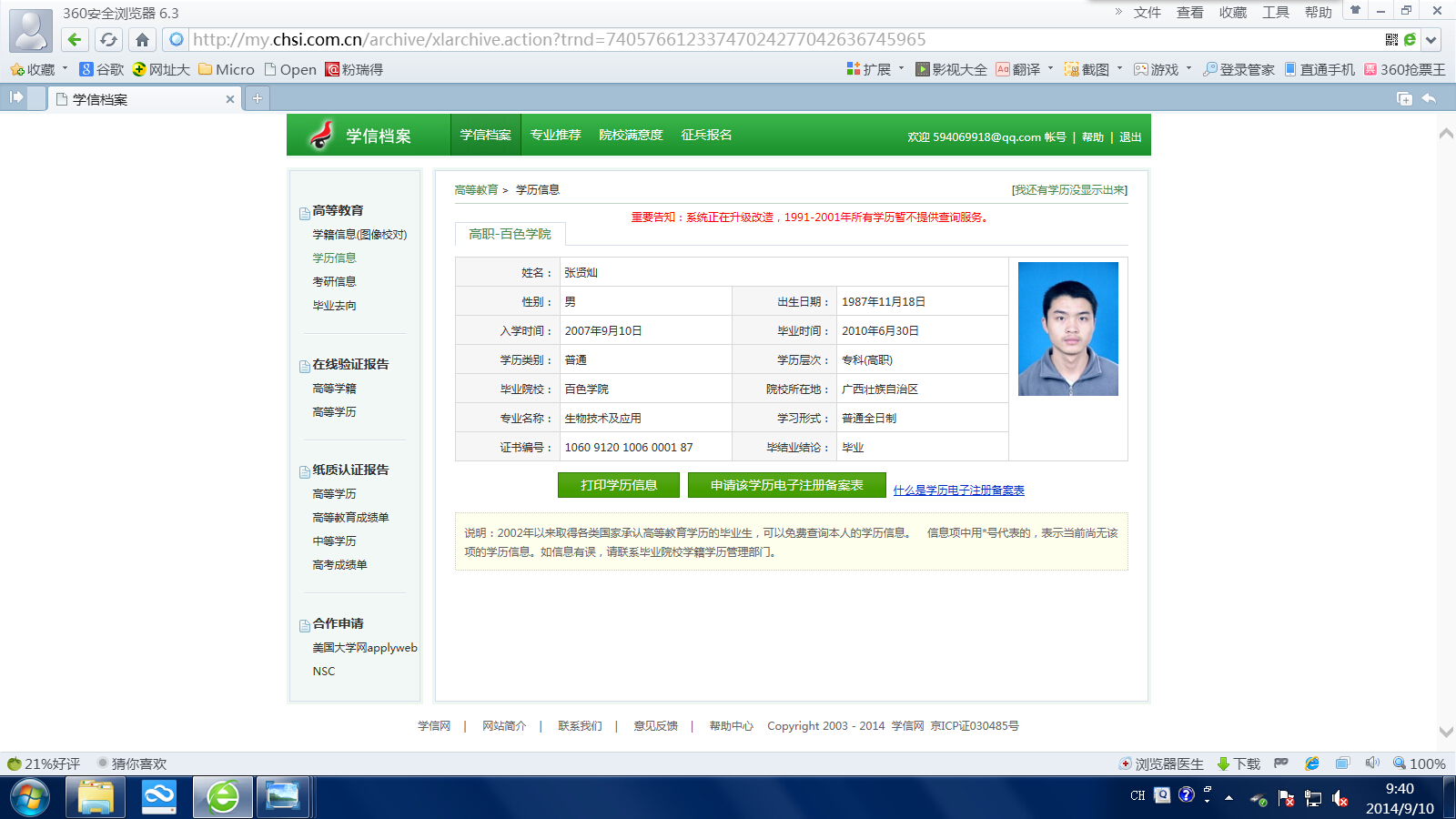The image size is (1456, 819).
Task: Open 浏览器医生 in status bar
Action: 1162,763
